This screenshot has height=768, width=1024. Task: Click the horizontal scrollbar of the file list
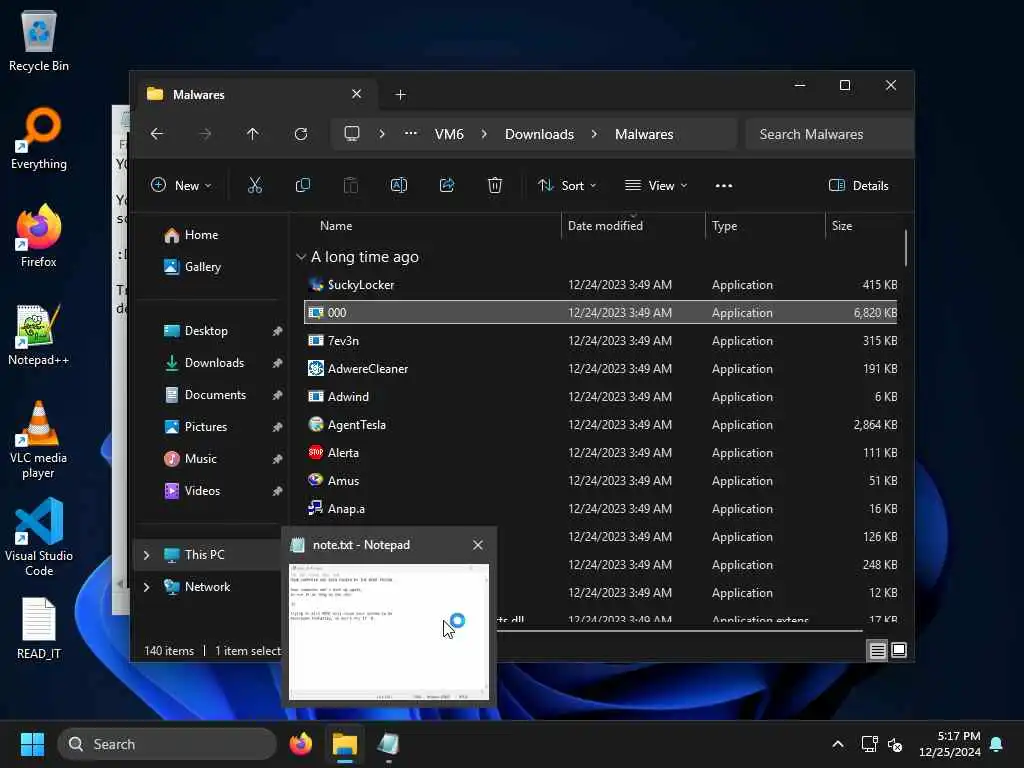pos(679,631)
